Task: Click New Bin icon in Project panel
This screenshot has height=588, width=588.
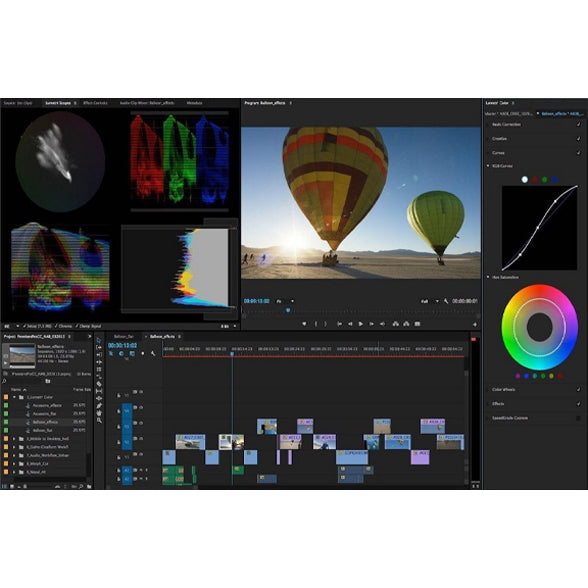Action: coord(89,486)
